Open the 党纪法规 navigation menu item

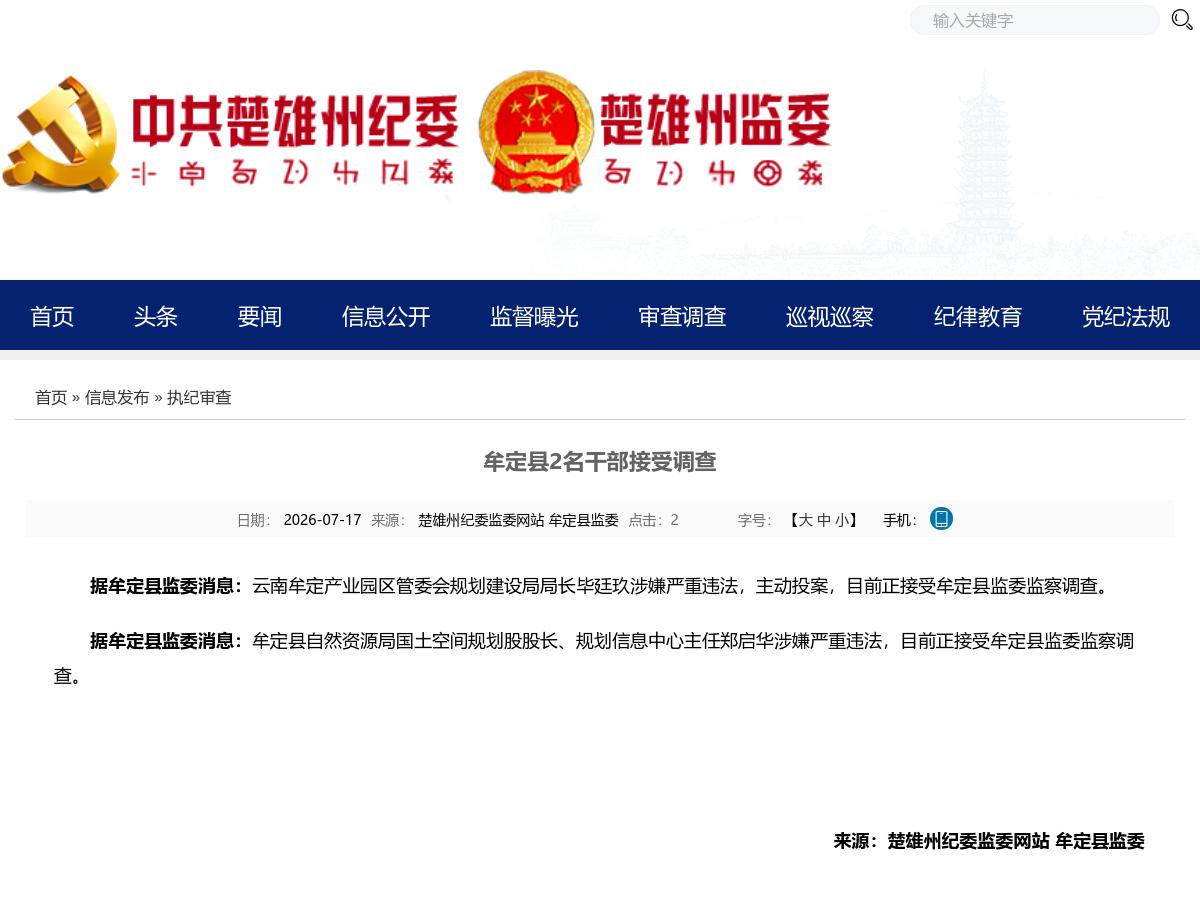(x=1126, y=317)
